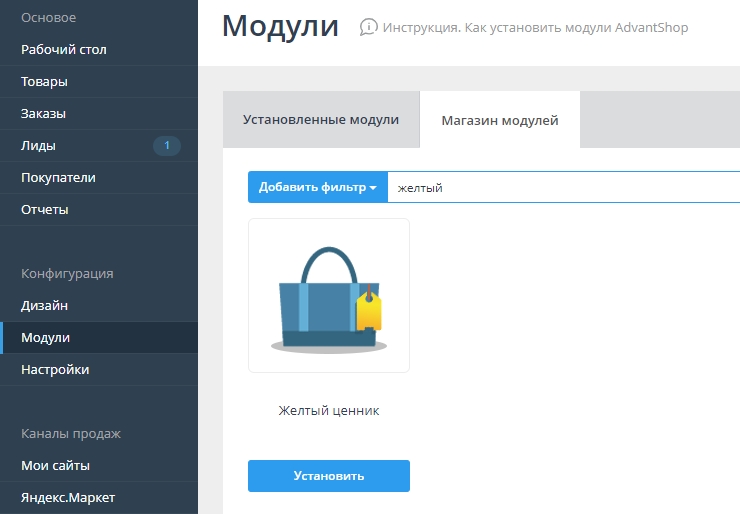The image size is (740, 514).
Task: Click the search field containing 'желтый'
Action: [560, 187]
